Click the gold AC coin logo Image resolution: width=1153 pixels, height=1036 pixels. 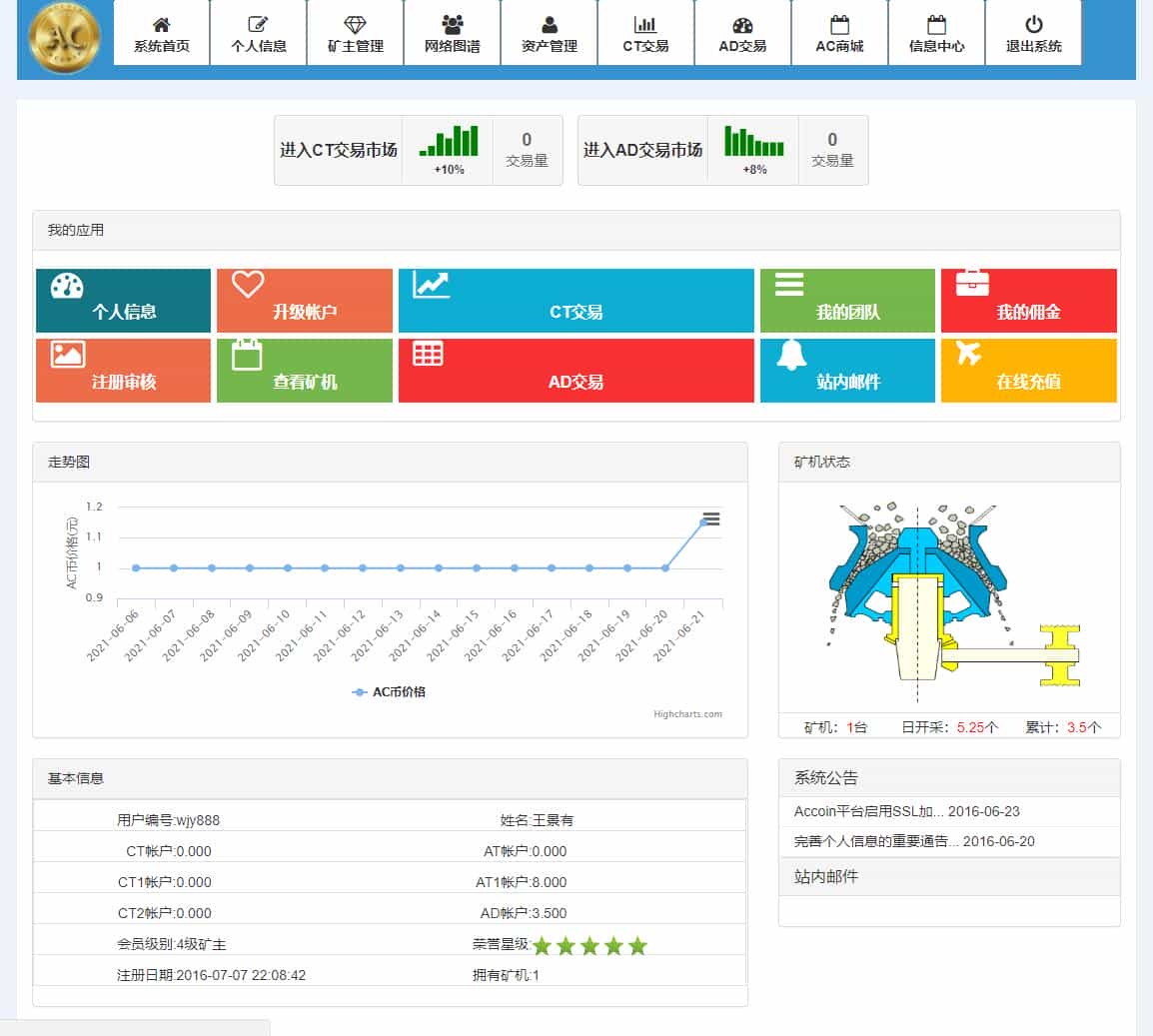tap(64, 37)
